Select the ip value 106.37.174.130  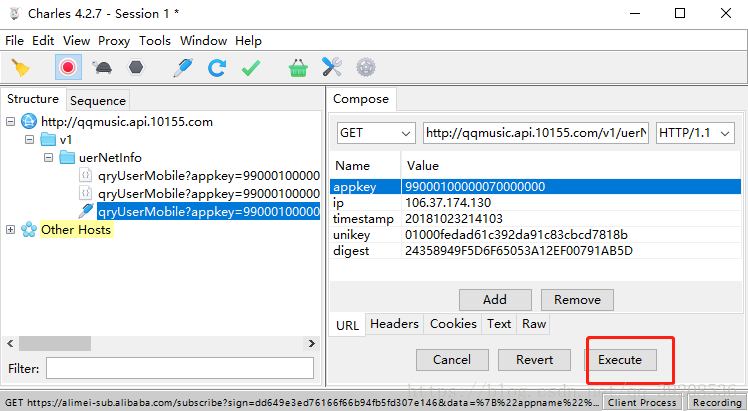tap(571, 203)
